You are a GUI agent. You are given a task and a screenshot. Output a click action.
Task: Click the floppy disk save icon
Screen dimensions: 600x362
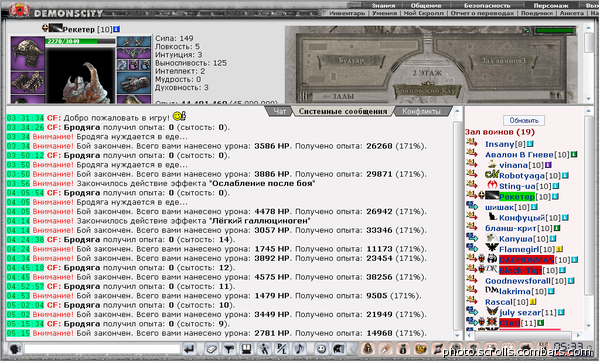(x=246, y=349)
